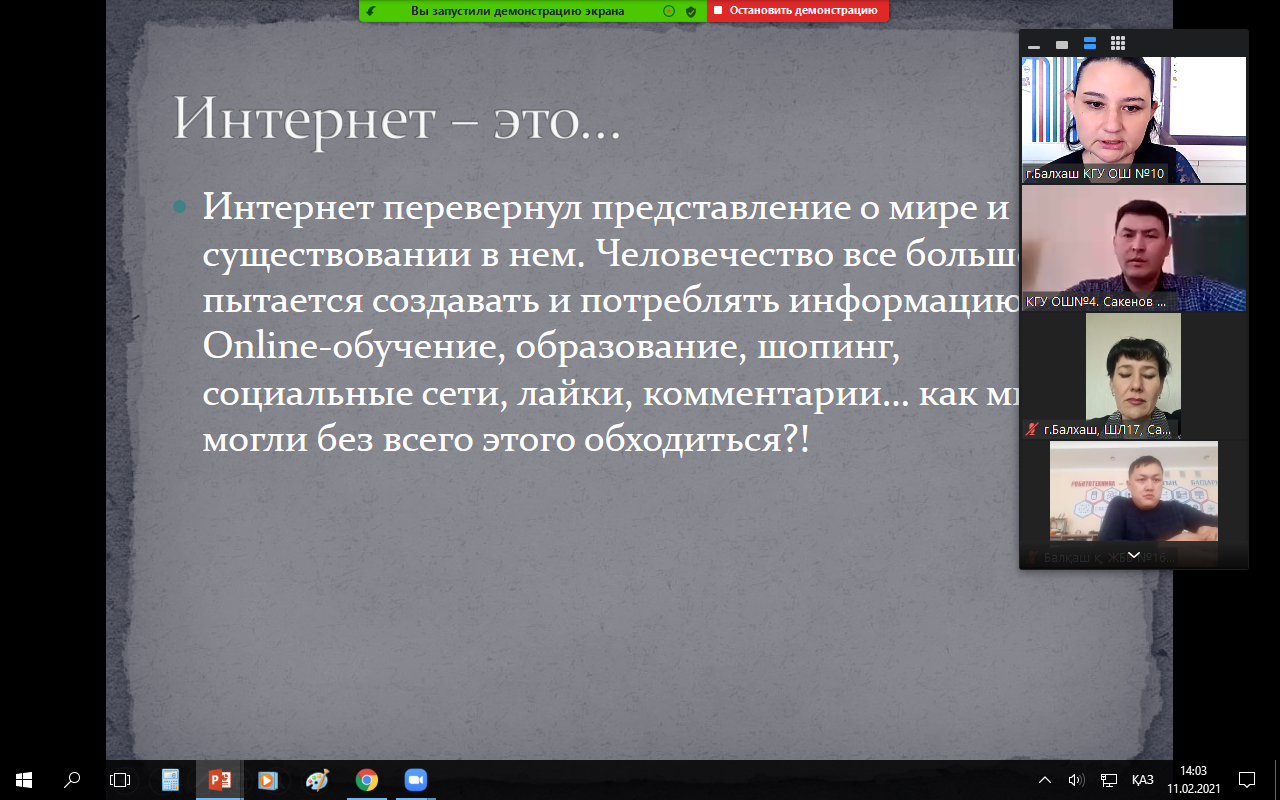The image size is (1280, 800).
Task: Open PowerPoint from the taskbar
Action: (x=219, y=780)
